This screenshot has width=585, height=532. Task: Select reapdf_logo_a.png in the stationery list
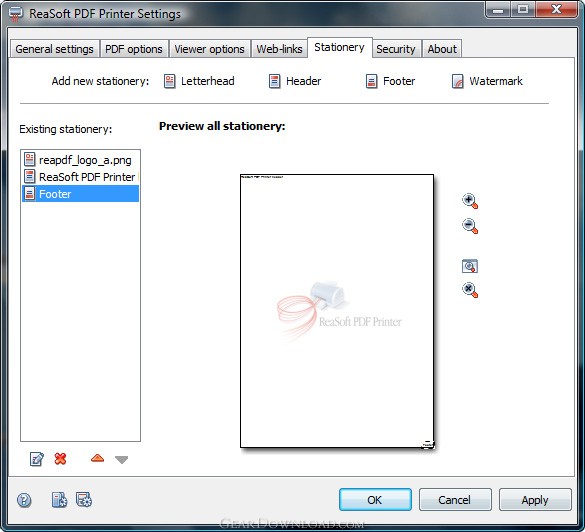pos(80,160)
